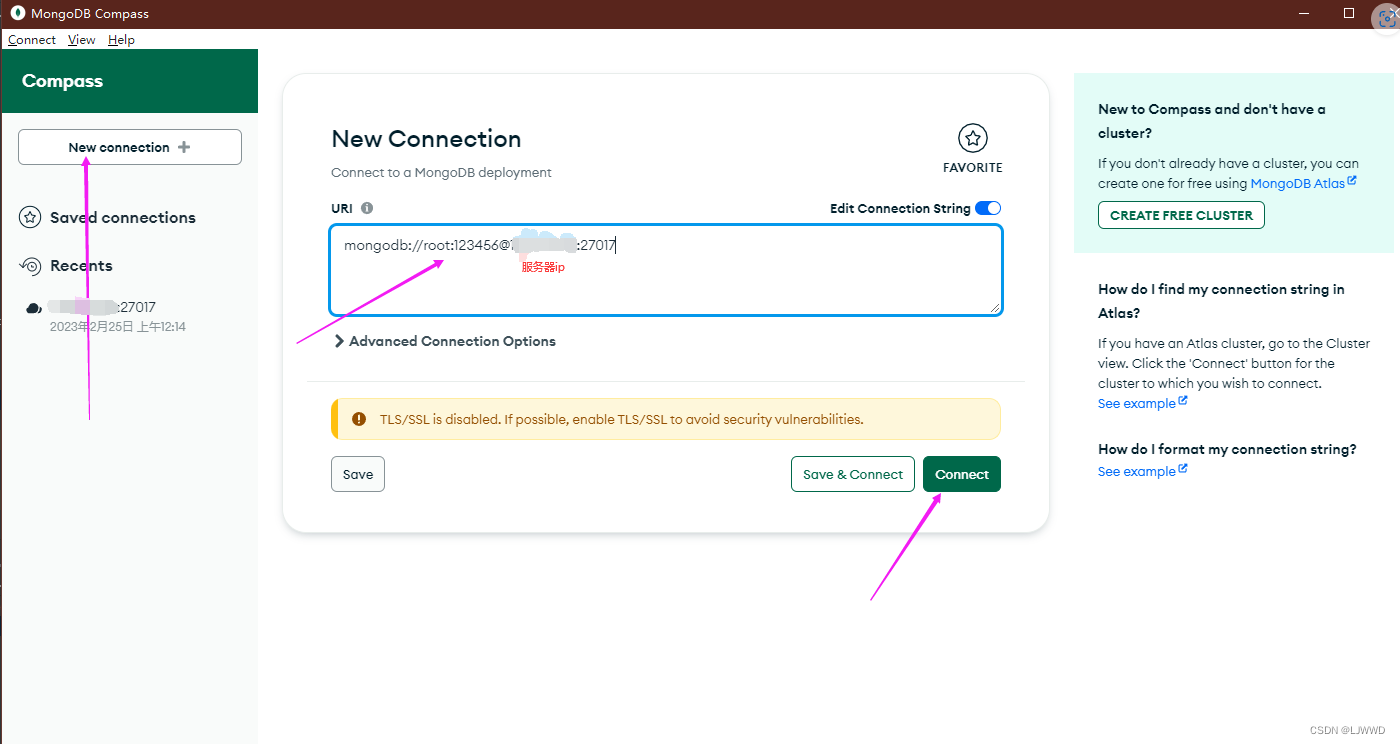1400x744 pixels.
Task: Click the Saved connections star icon
Action: [30, 217]
